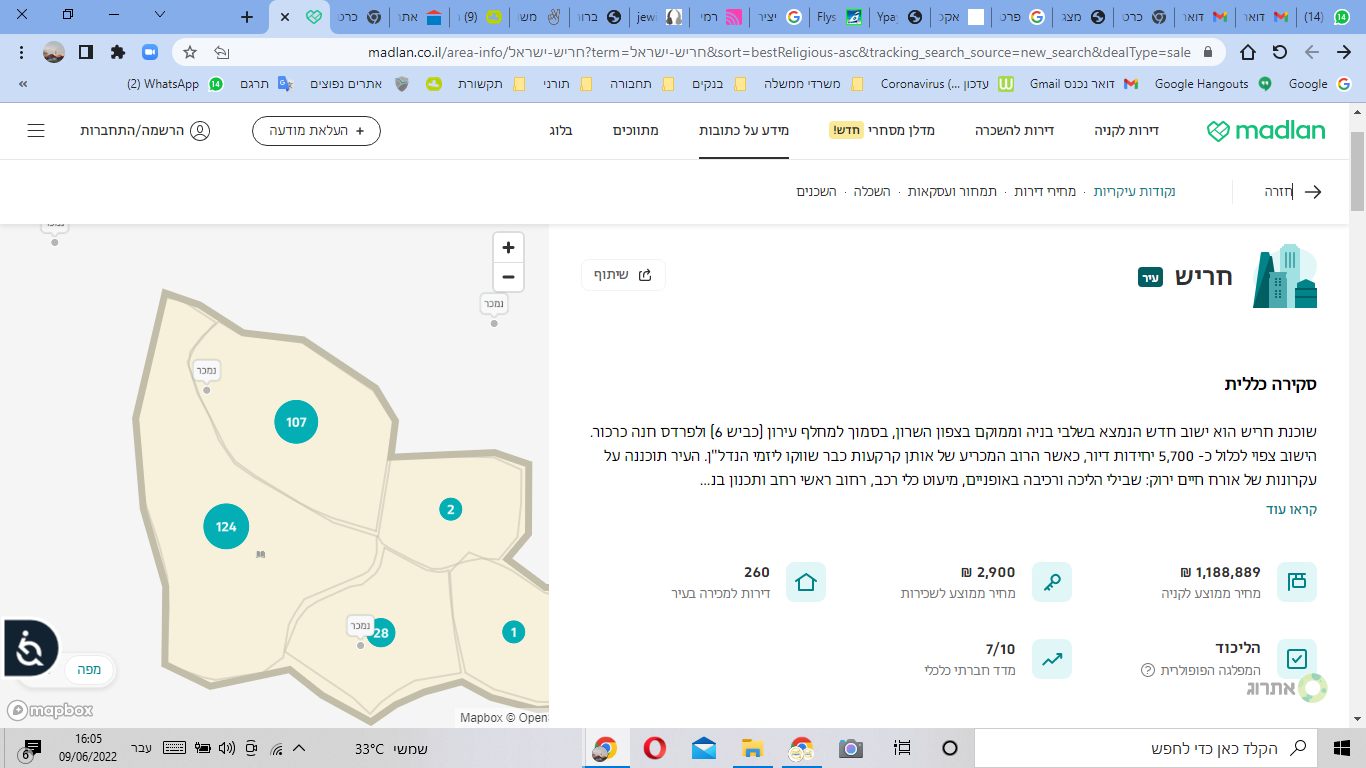The image size is (1366, 768).
Task: Expand description with קראו עוד
Action: [1291, 510]
